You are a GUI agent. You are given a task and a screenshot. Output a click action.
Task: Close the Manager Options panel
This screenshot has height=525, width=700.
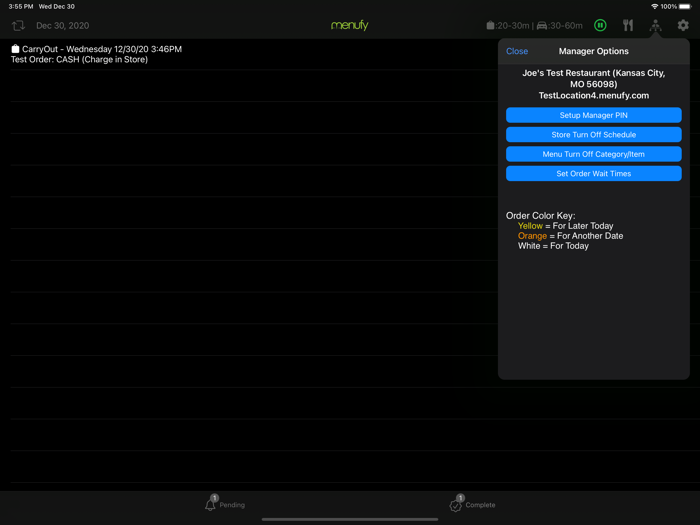point(517,51)
